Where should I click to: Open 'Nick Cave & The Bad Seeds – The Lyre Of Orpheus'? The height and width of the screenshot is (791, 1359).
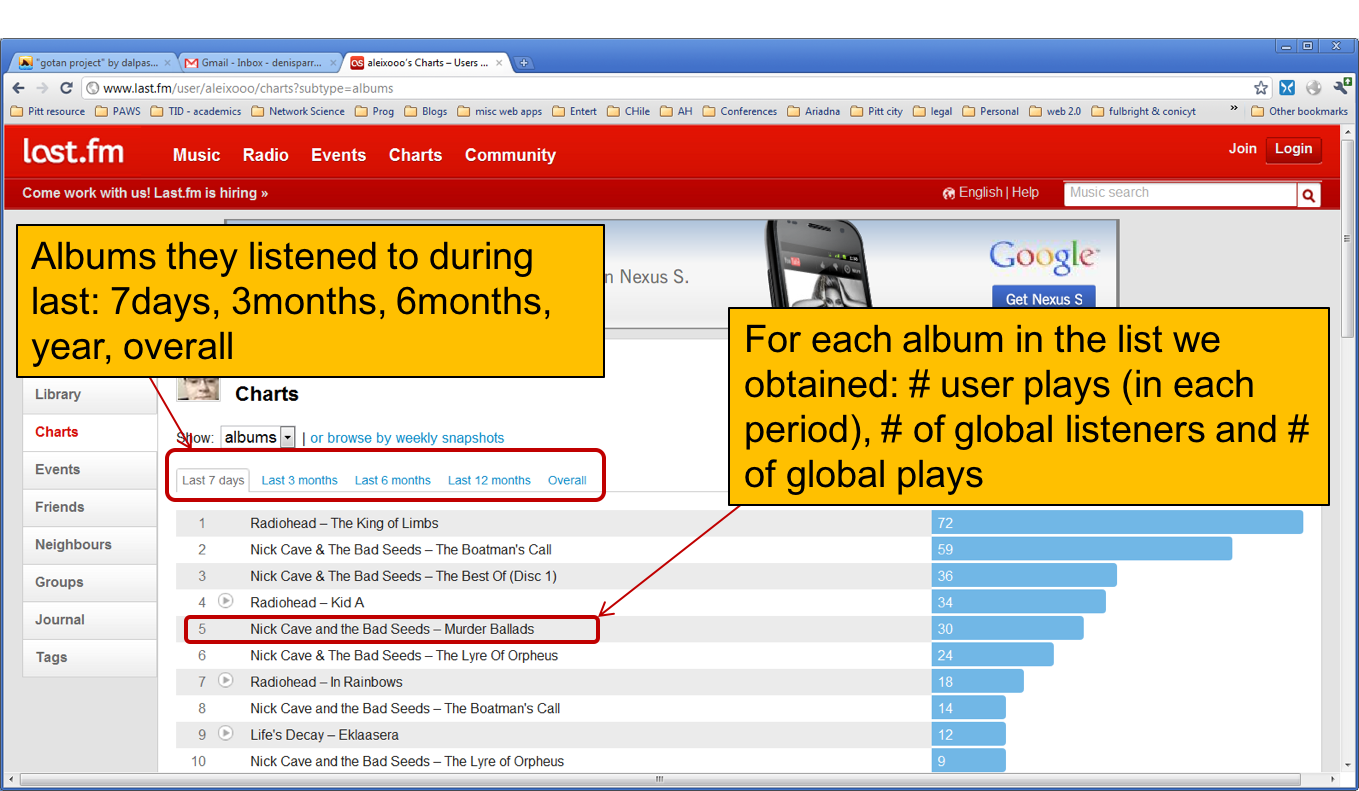click(x=404, y=655)
